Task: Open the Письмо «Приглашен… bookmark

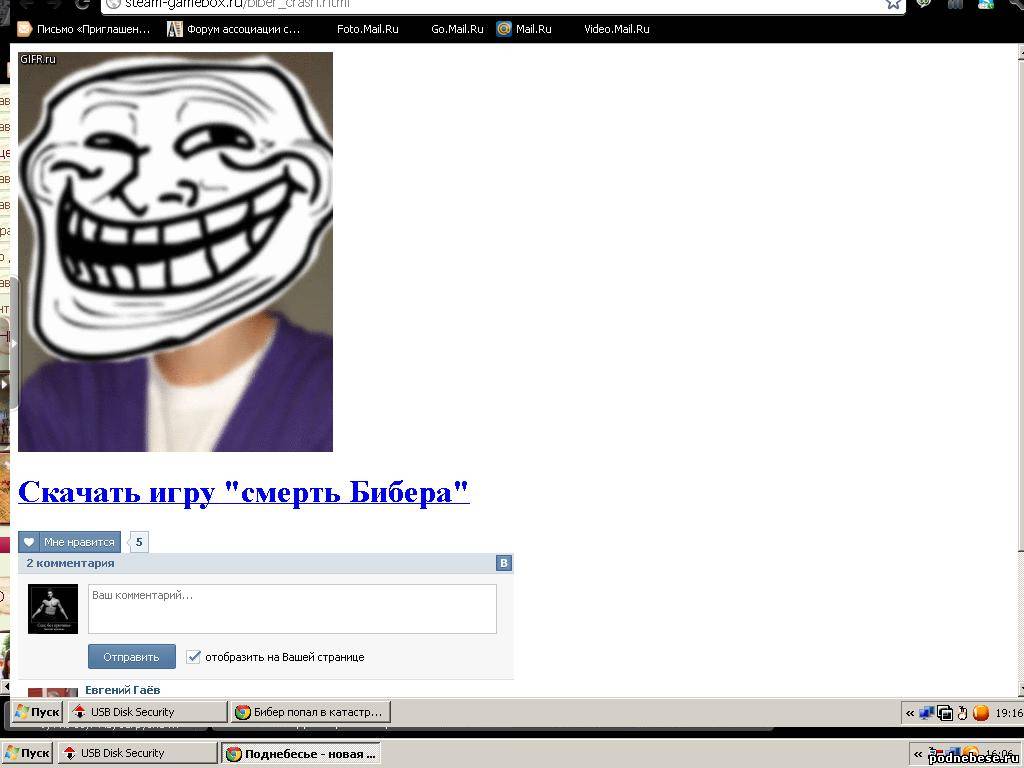Action: point(84,29)
